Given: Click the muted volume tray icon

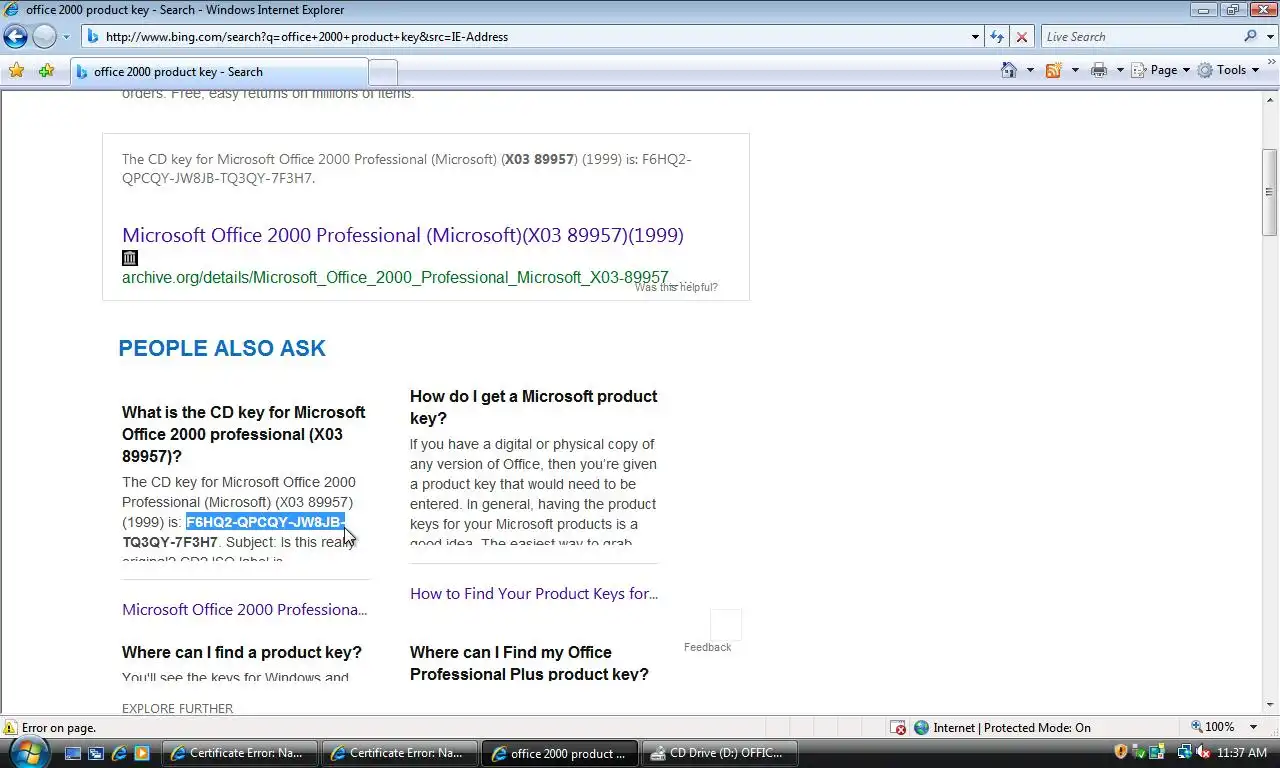Looking at the screenshot, I should tap(1203, 752).
